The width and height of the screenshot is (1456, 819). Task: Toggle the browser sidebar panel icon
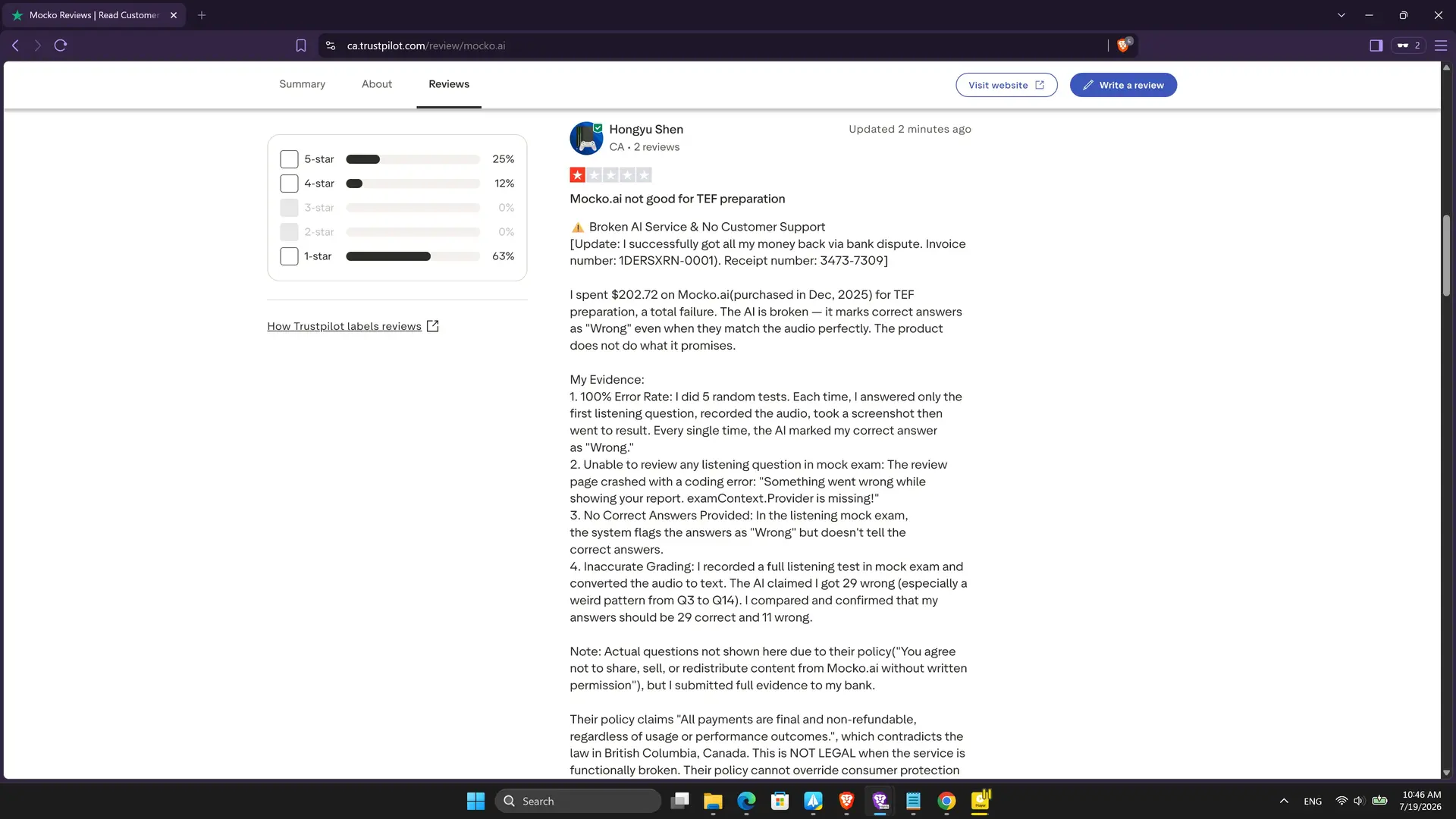click(x=1376, y=45)
